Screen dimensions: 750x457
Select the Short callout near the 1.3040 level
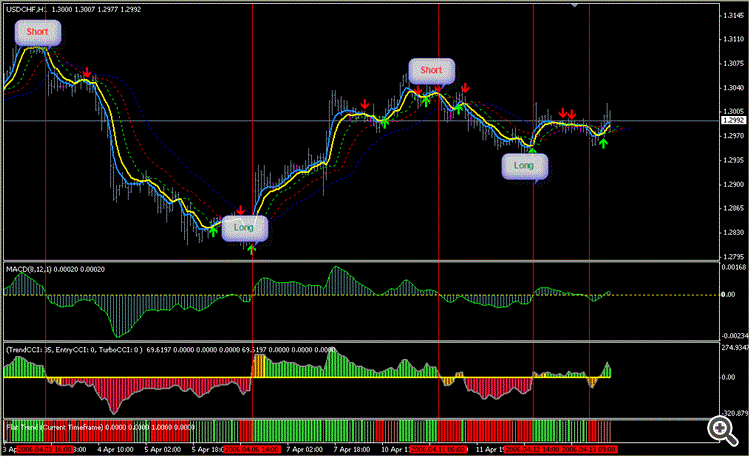point(431,71)
